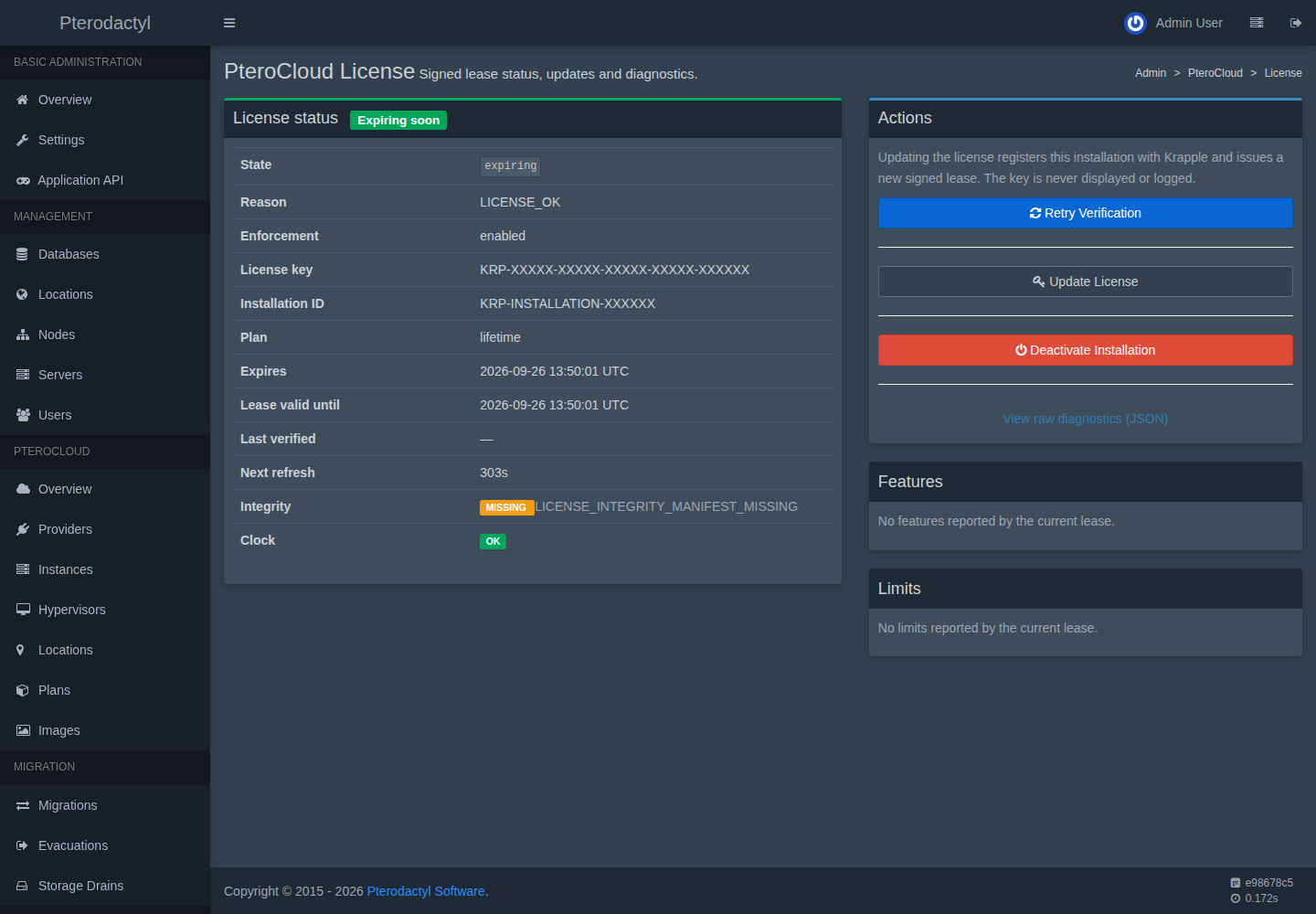Open Settings in the sidebar
The image size is (1316, 914).
pyautogui.click(x=105, y=140)
